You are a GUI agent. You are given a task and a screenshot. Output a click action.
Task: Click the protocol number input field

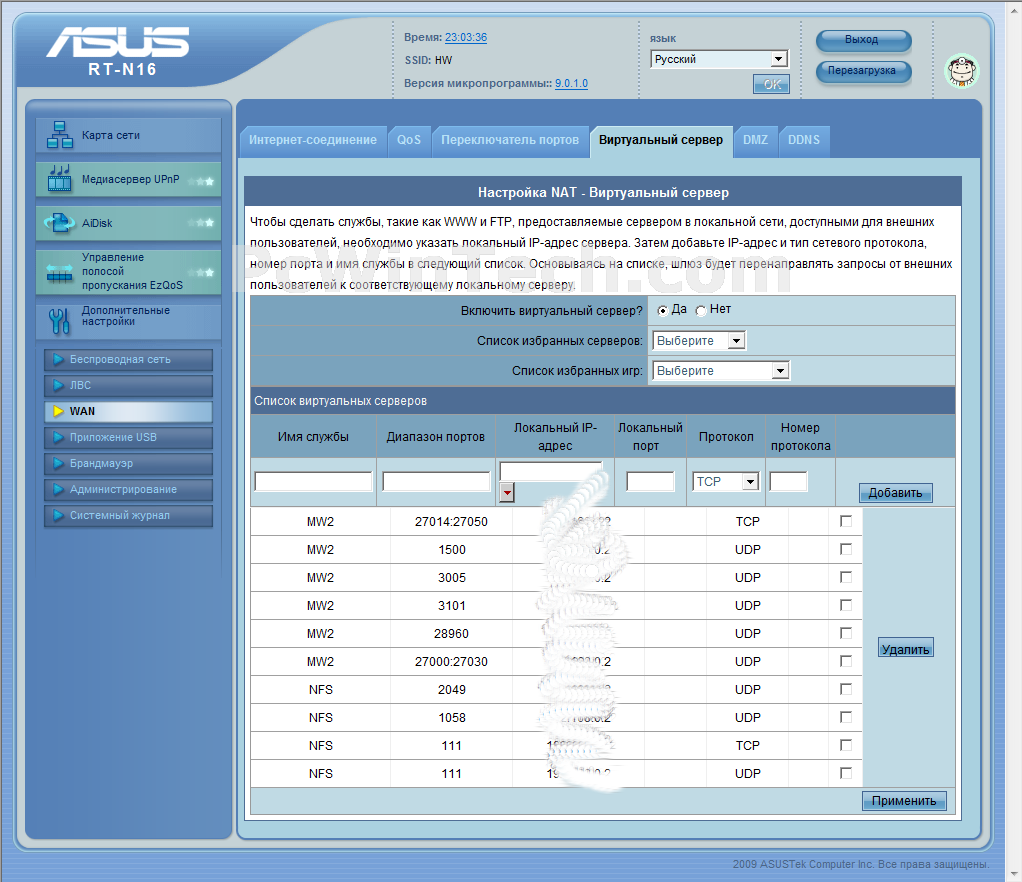(x=788, y=481)
